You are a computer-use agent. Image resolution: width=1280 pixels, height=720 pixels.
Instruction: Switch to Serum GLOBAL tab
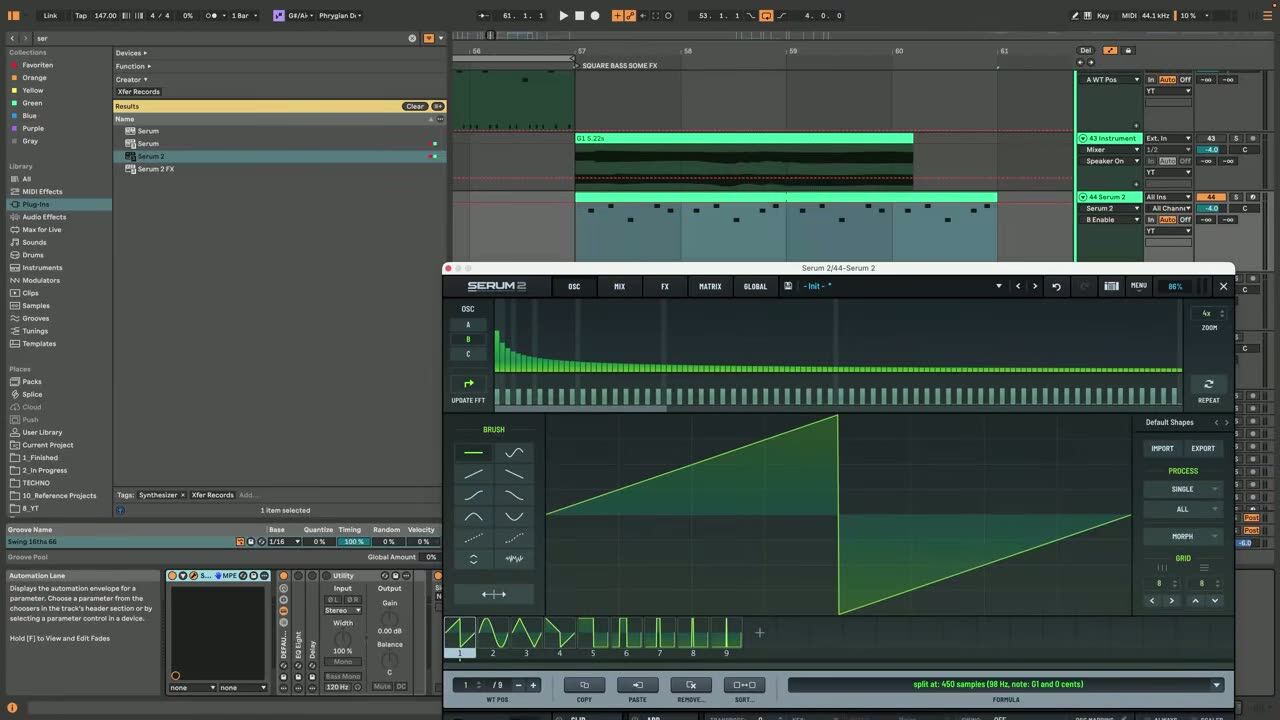click(755, 286)
